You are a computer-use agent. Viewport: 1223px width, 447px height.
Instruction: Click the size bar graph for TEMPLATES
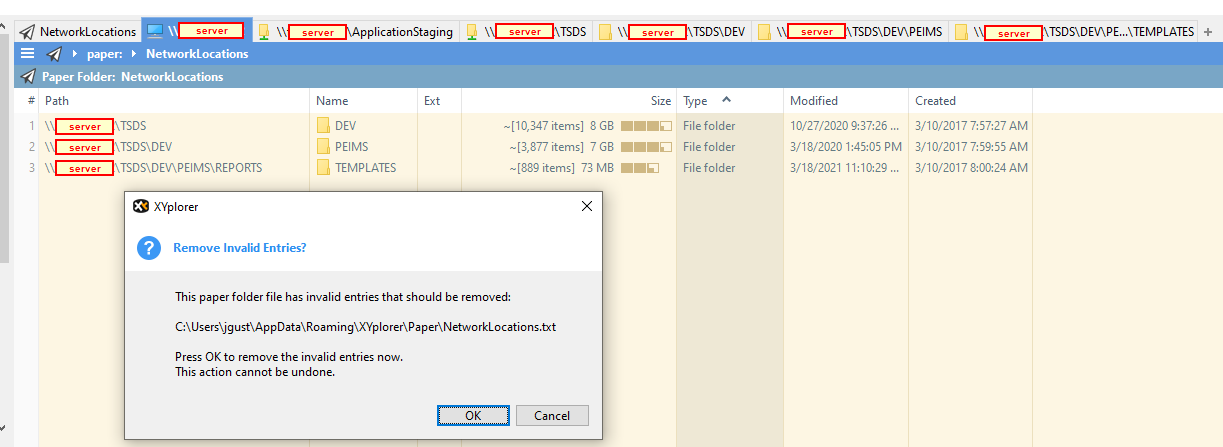tap(640, 168)
